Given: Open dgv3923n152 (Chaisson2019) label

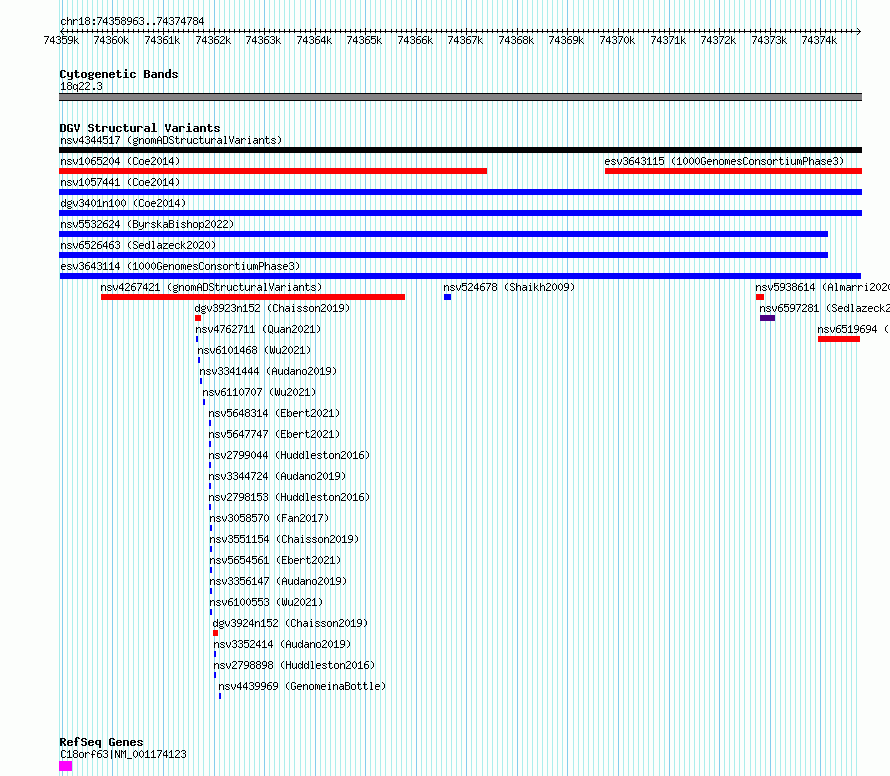Looking at the screenshot, I should (272, 308).
